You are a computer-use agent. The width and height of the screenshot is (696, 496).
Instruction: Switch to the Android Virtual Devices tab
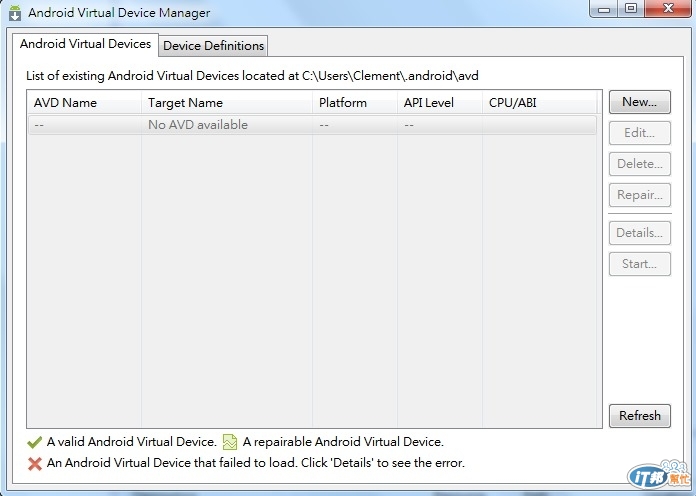pos(85,44)
